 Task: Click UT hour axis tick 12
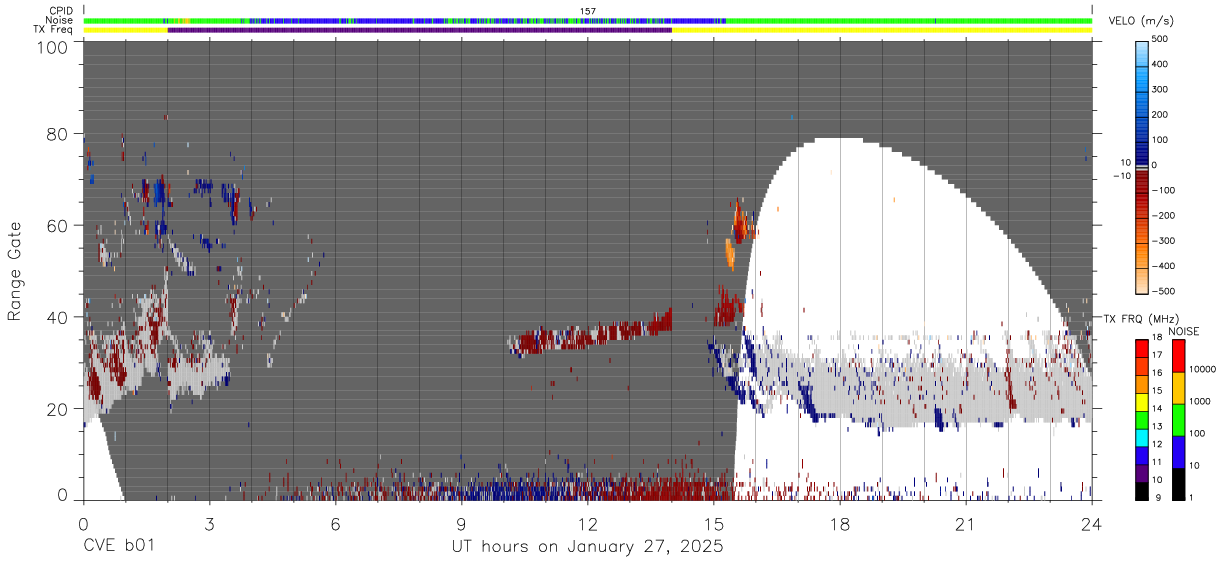[x=588, y=523]
